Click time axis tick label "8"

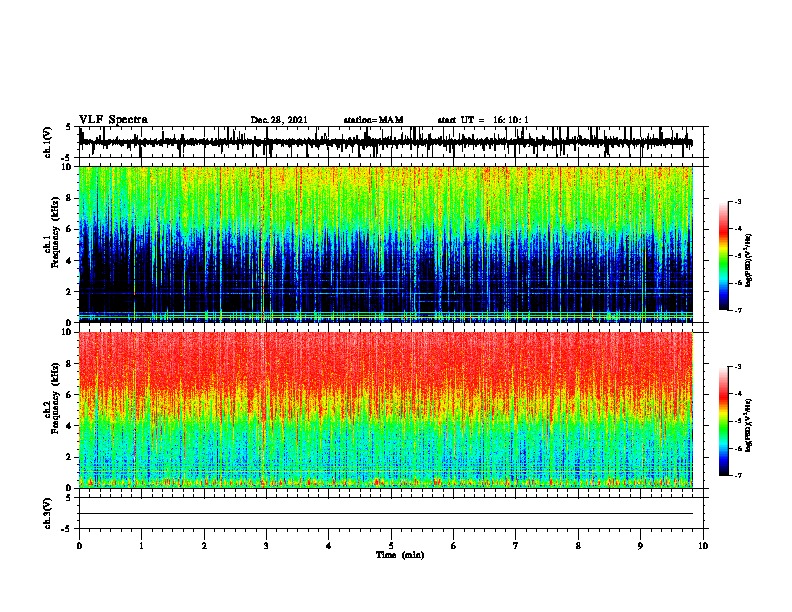pos(578,546)
